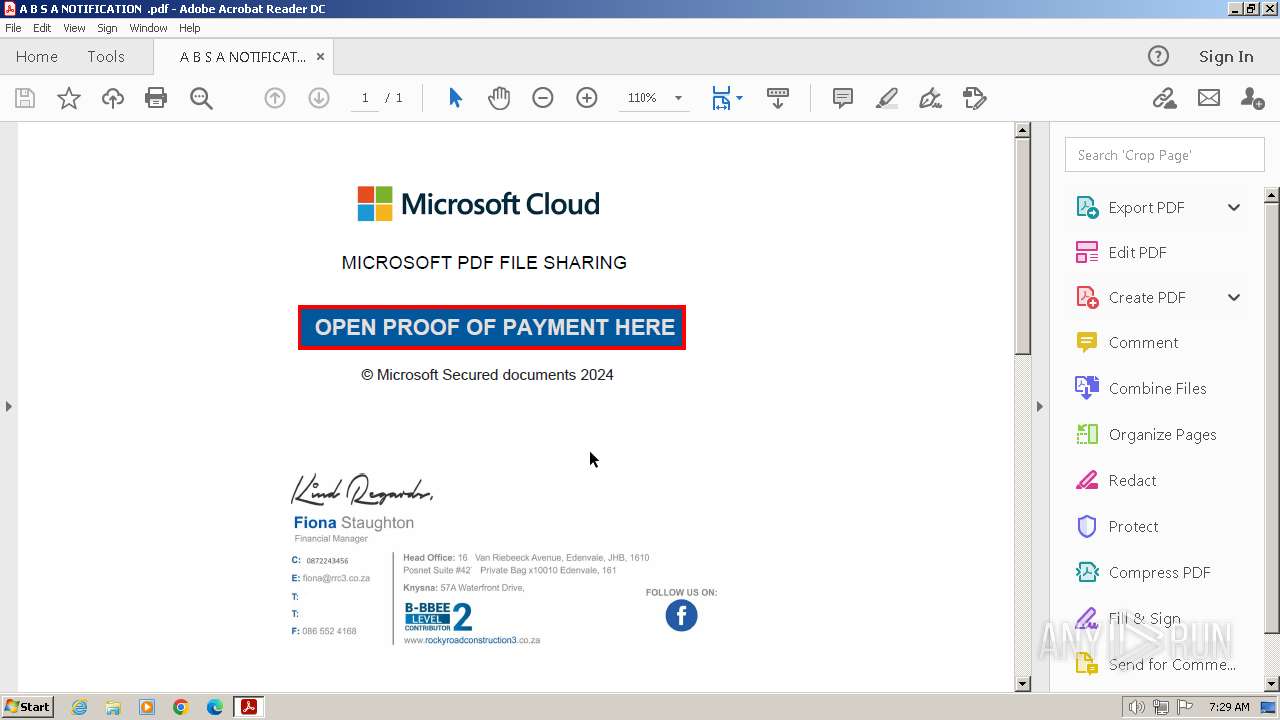Print the document using the printer icon

pos(156,98)
